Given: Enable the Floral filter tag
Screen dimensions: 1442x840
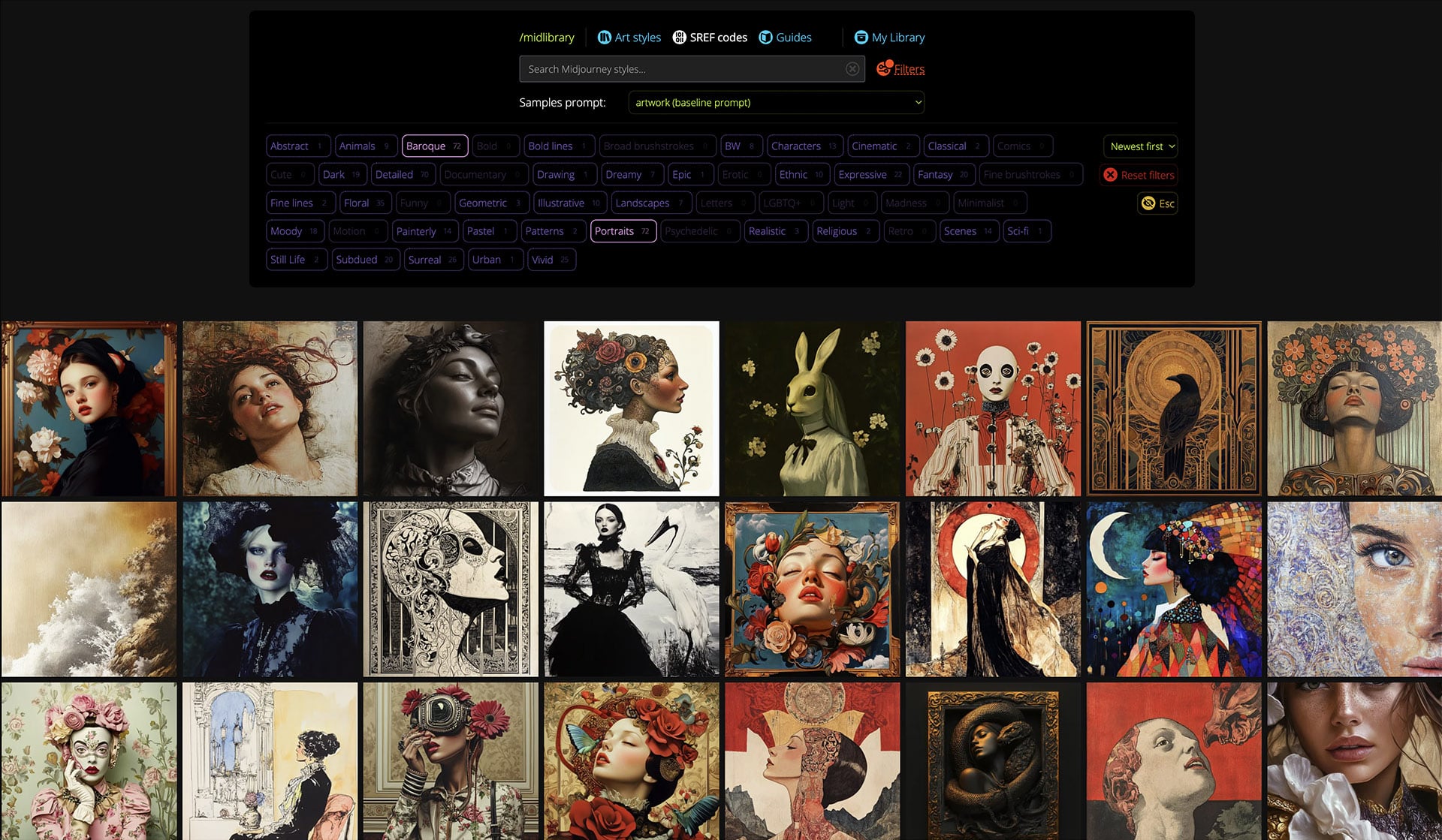Looking at the screenshot, I should click(364, 203).
